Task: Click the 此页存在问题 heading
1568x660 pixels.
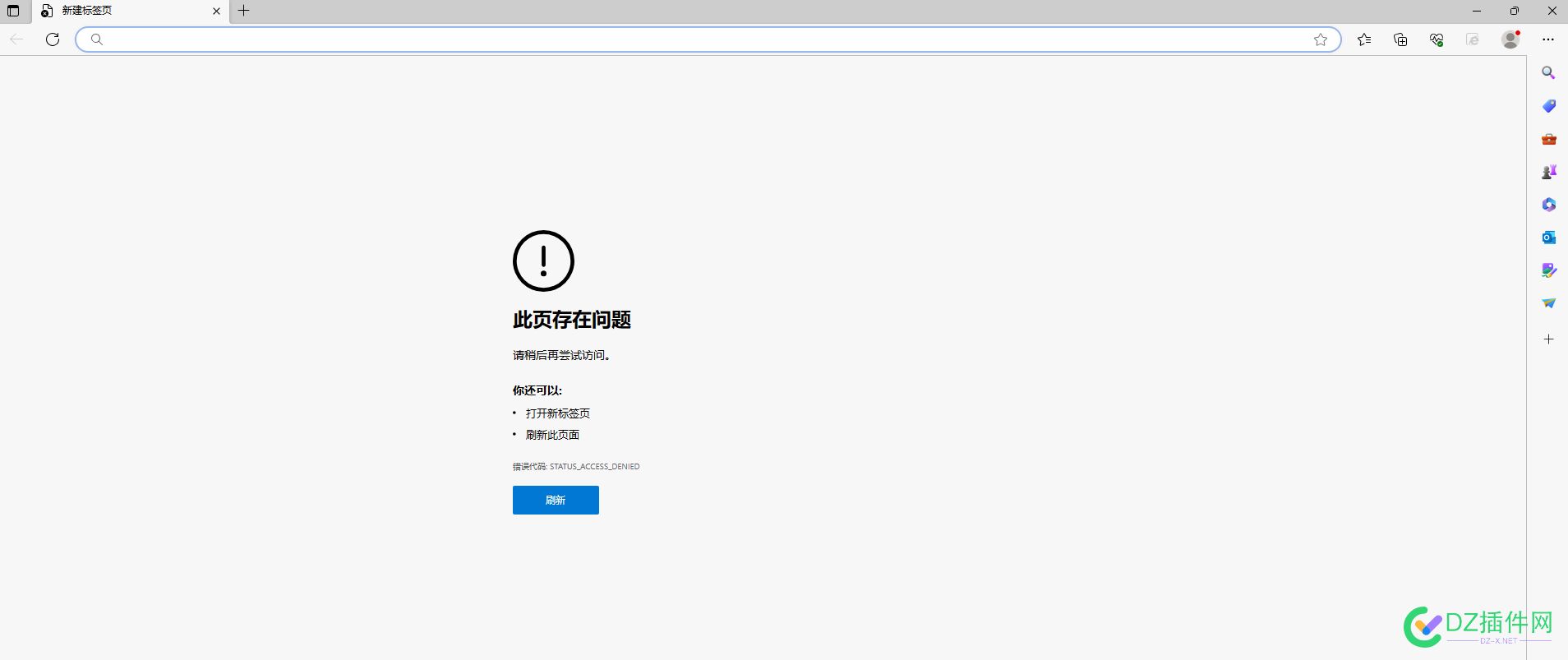Action: tap(572, 320)
